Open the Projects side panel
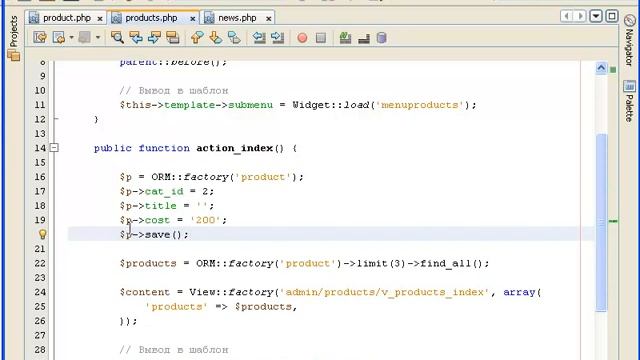Image resolution: width=640 pixels, height=360 pixels. [x=13, y=38]
